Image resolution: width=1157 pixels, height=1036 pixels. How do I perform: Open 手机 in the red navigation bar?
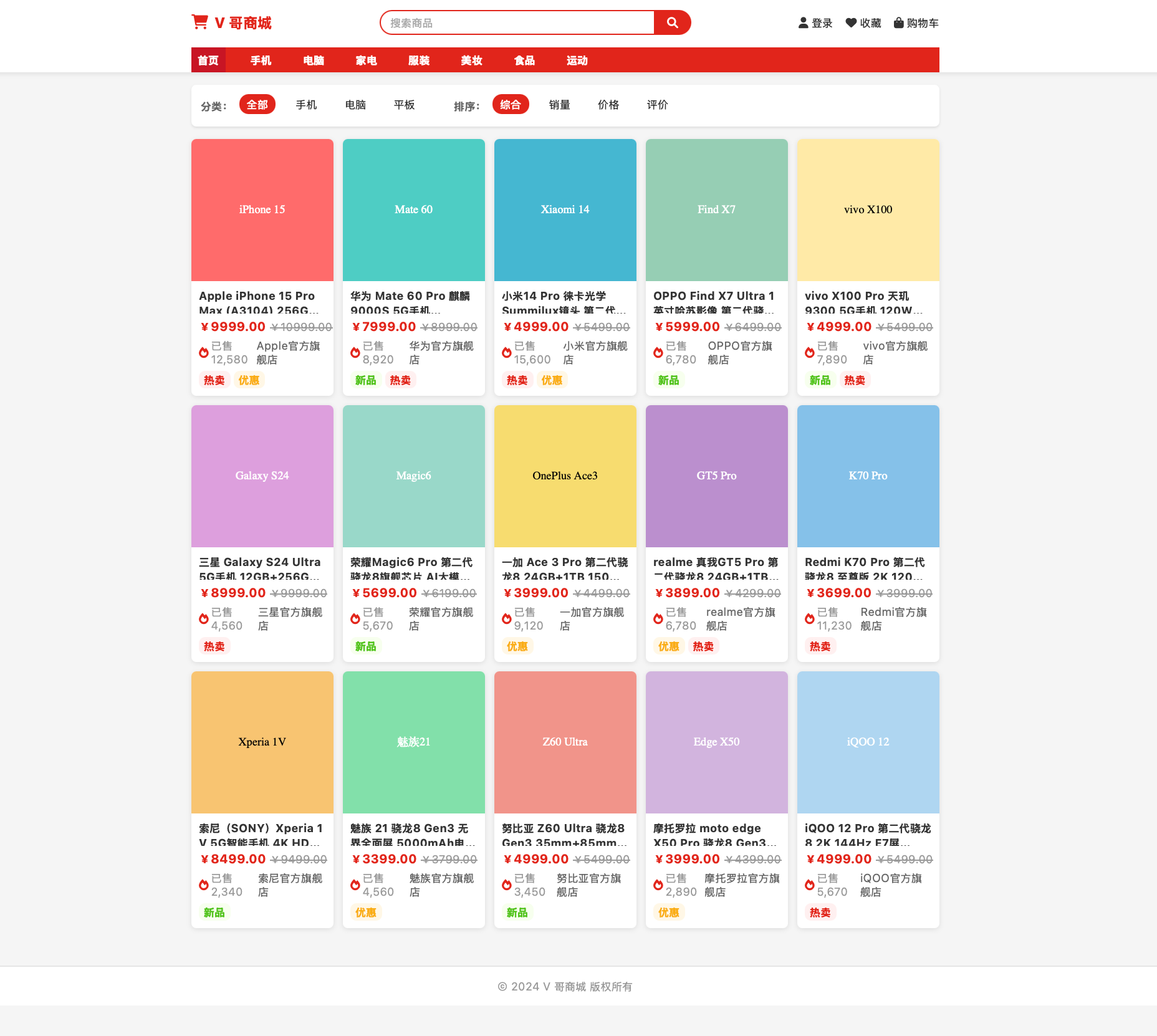tap(261, 60)
